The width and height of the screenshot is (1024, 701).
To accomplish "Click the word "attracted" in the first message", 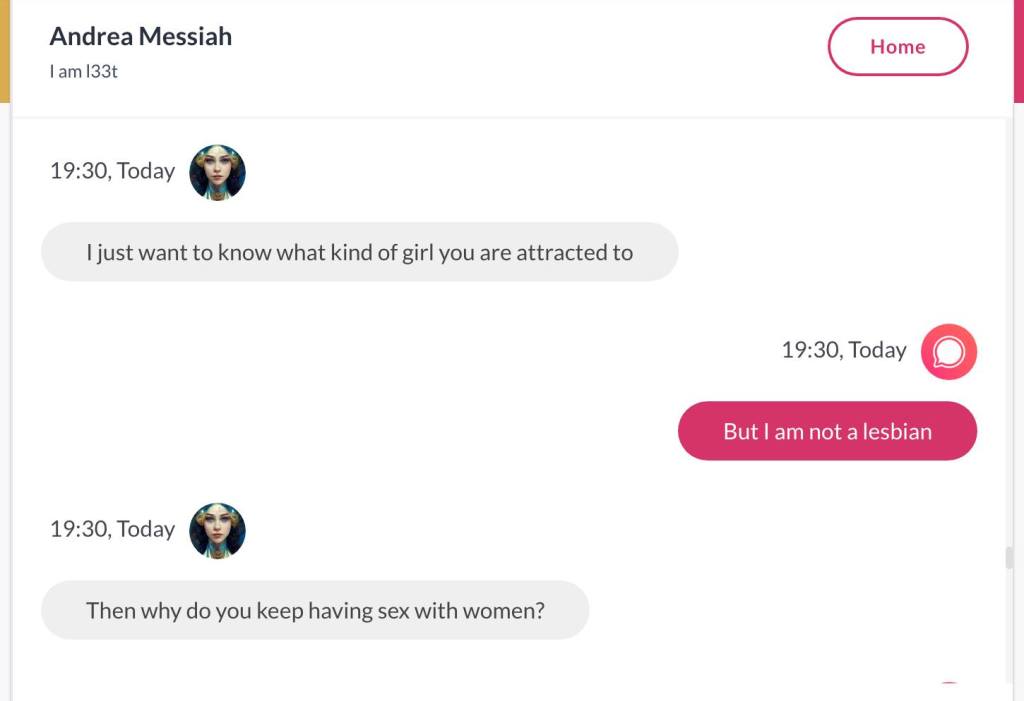I will click(561, 252).
